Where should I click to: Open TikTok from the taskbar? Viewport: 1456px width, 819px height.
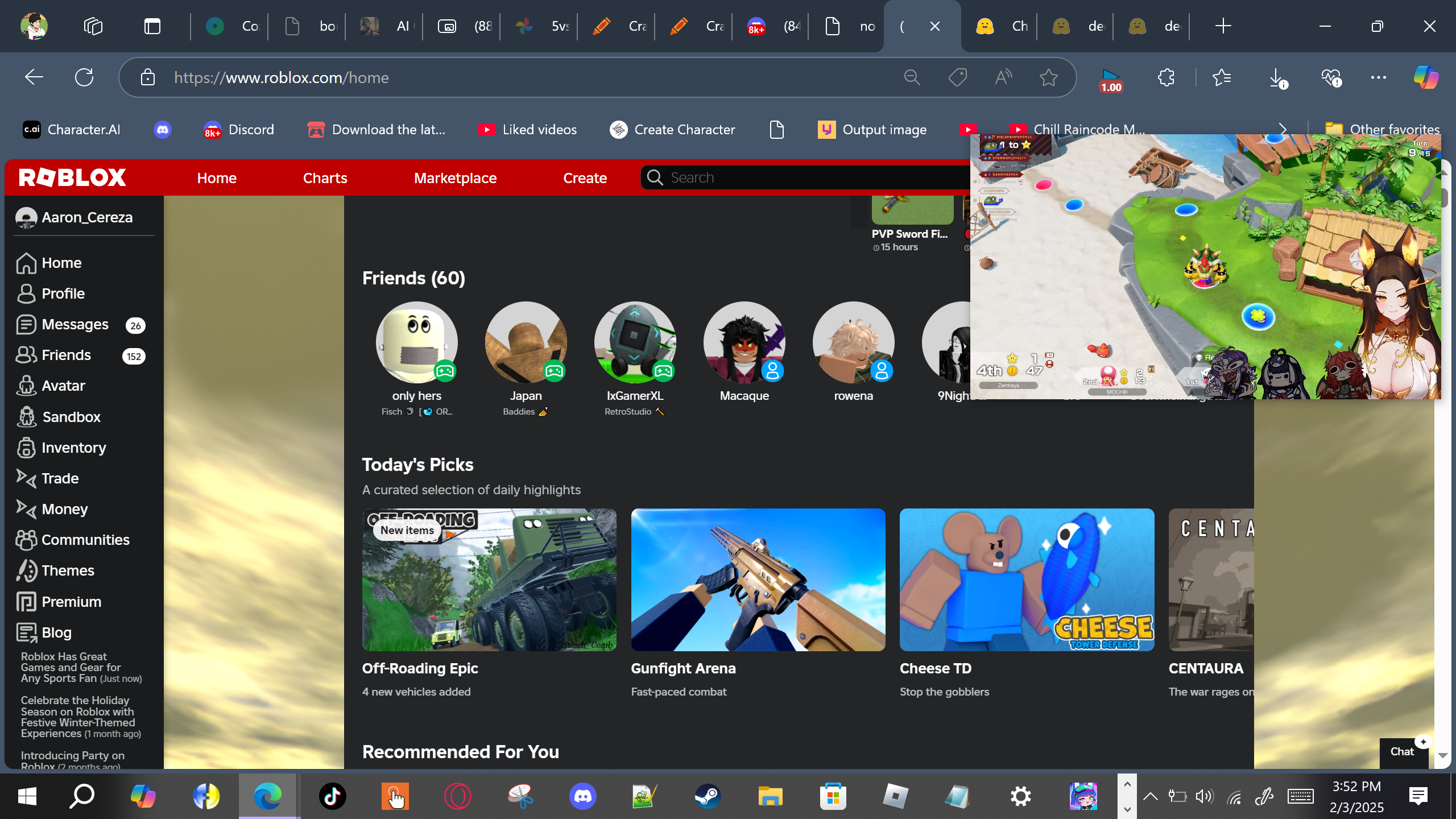point(332,796)
